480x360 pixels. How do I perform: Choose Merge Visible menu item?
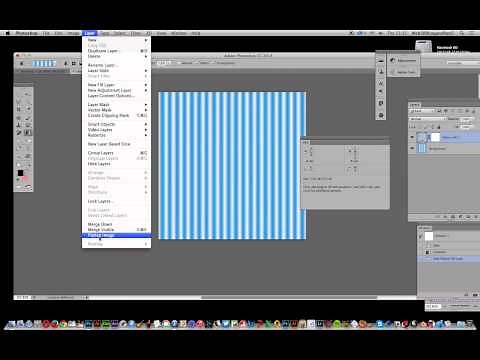[x=116, y=230]
